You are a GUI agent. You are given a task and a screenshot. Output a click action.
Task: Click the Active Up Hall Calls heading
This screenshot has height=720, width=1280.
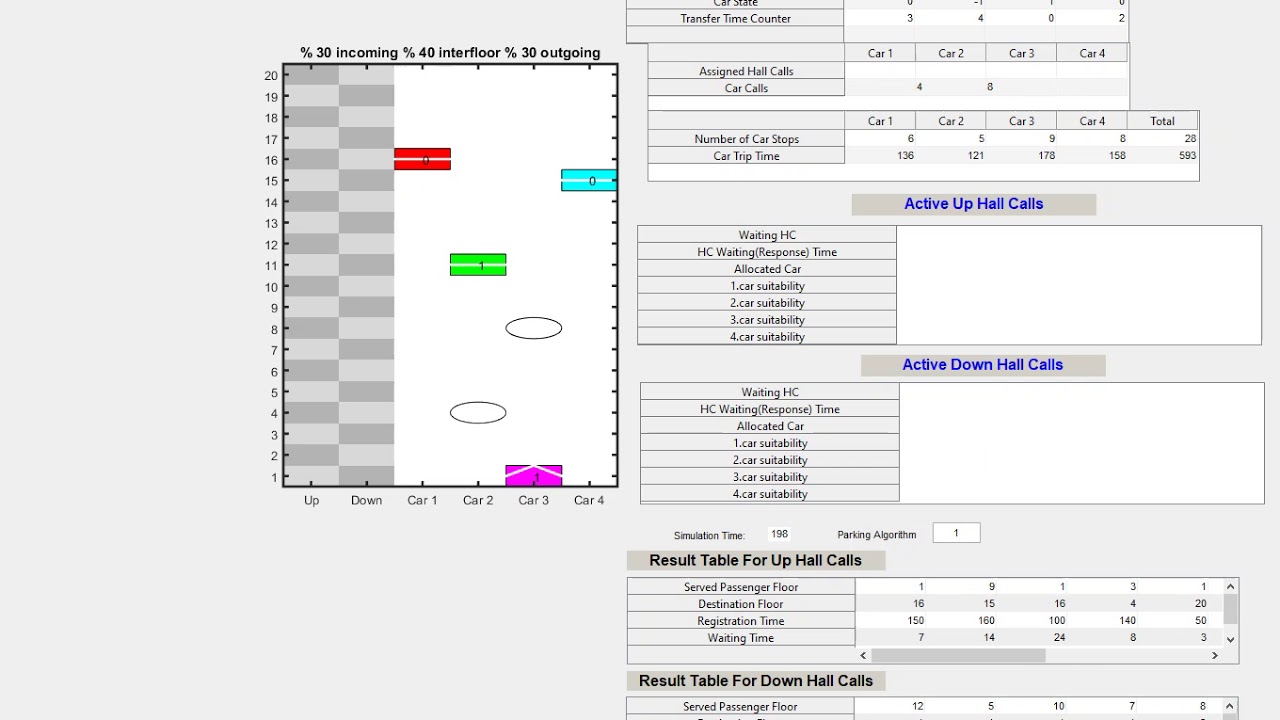974,204
